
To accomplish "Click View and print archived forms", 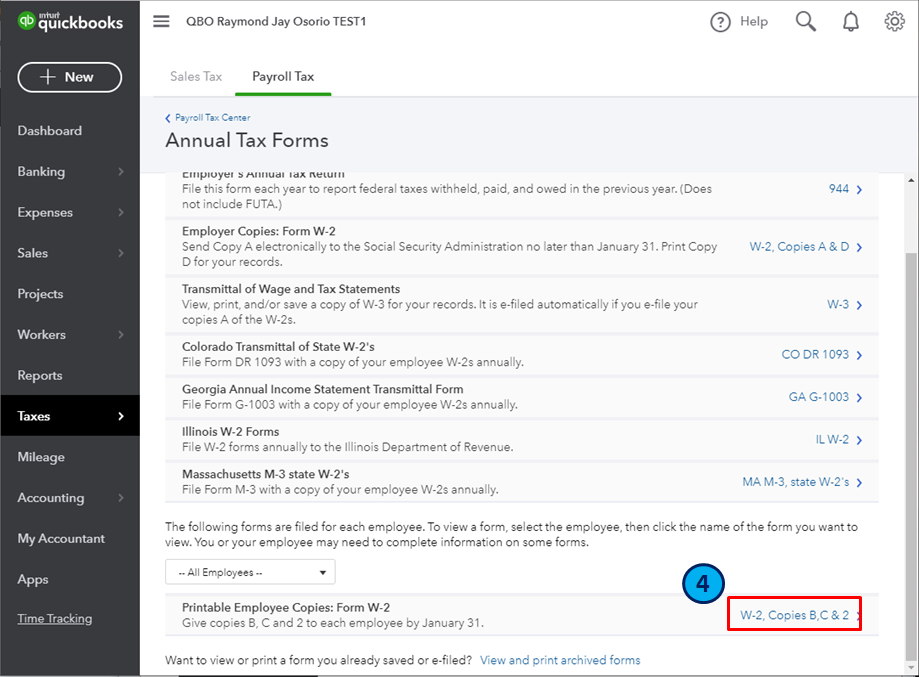I will (560, 660).
